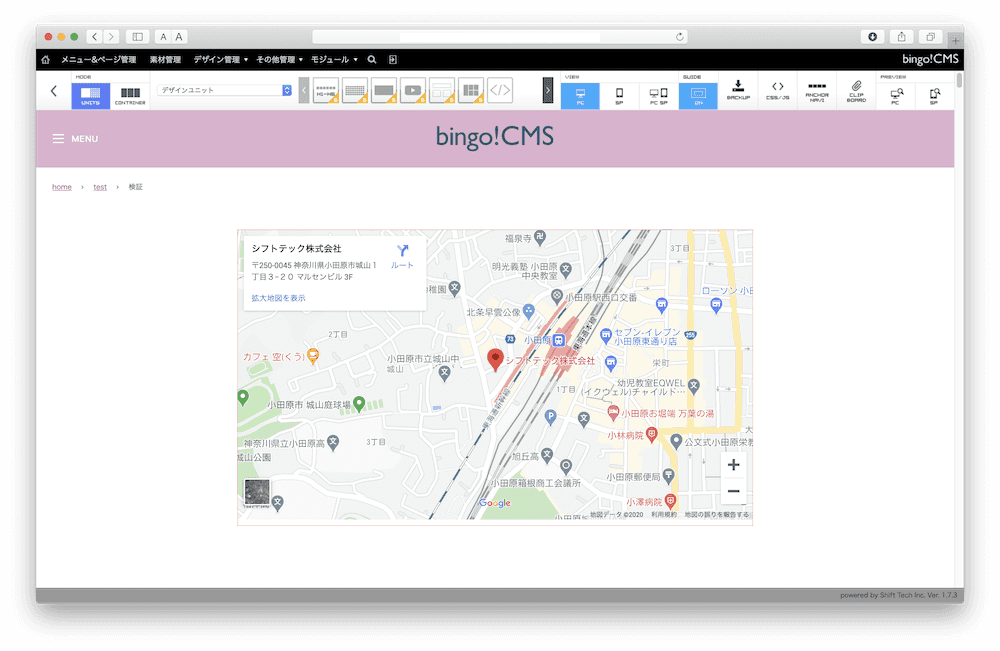Expand その他管理 dropdown menu
The image size is (1000, 651).
tap(279, 59)
